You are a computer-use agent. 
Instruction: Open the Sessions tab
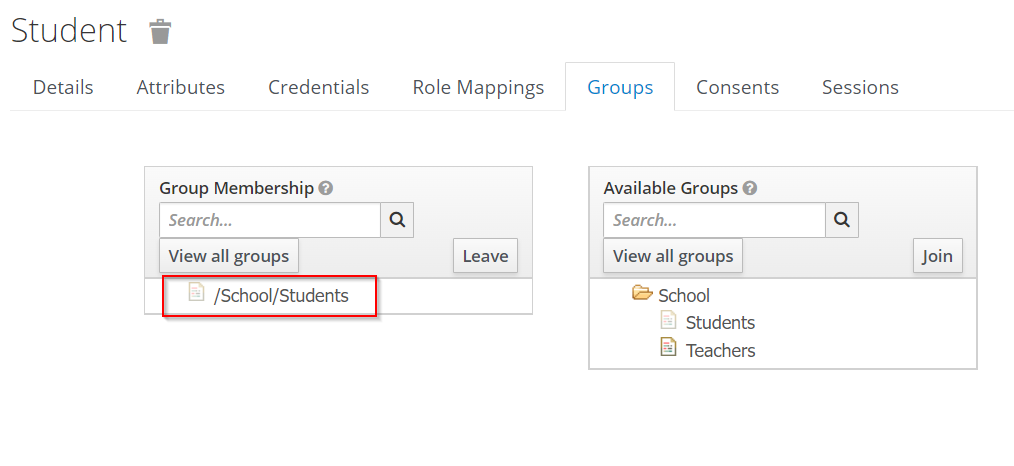pos(860,87)
